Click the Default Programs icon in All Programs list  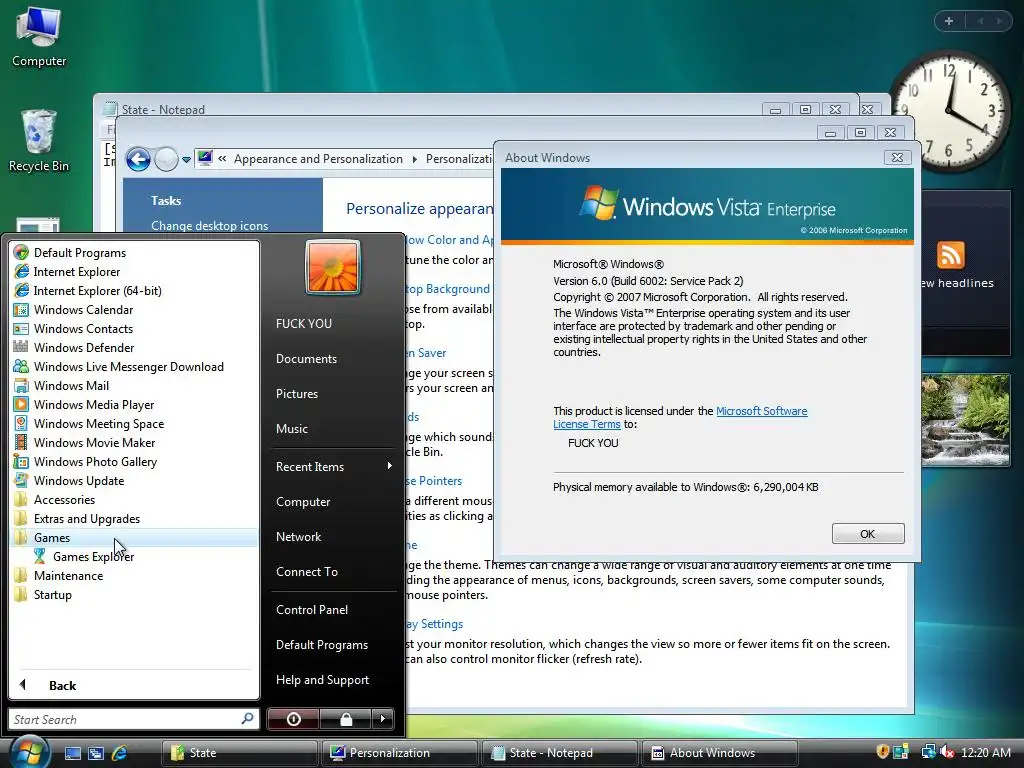coord(21,253)
